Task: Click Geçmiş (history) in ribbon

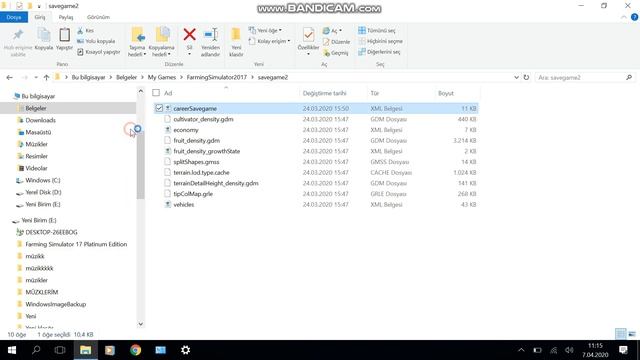Action: pyautogui.click(x=336, y=53)
